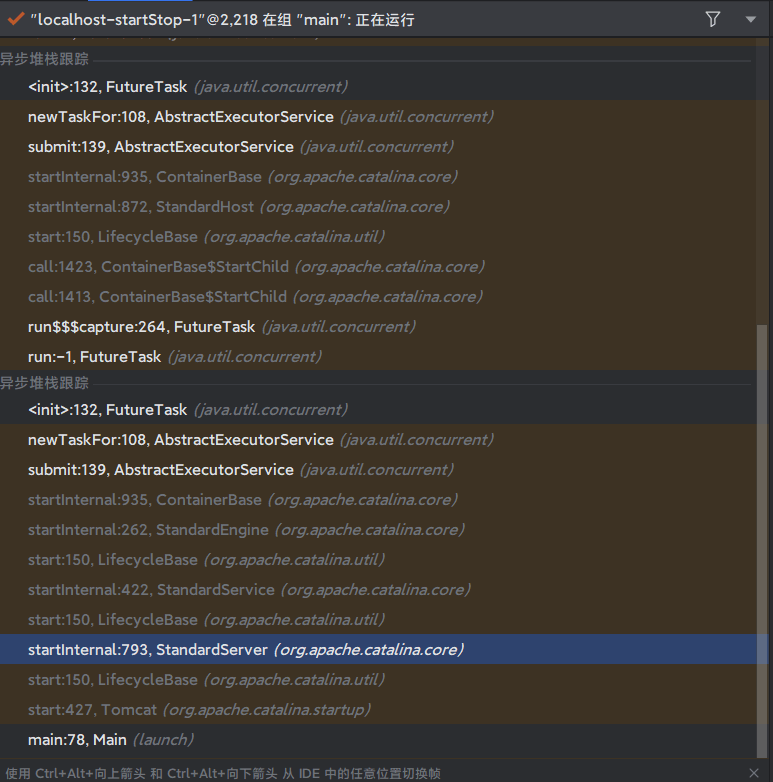Screen dimensions: 773x782
Task: Click the topmost 异步堆栈跟踪 section header
Action: click(45, 59)
